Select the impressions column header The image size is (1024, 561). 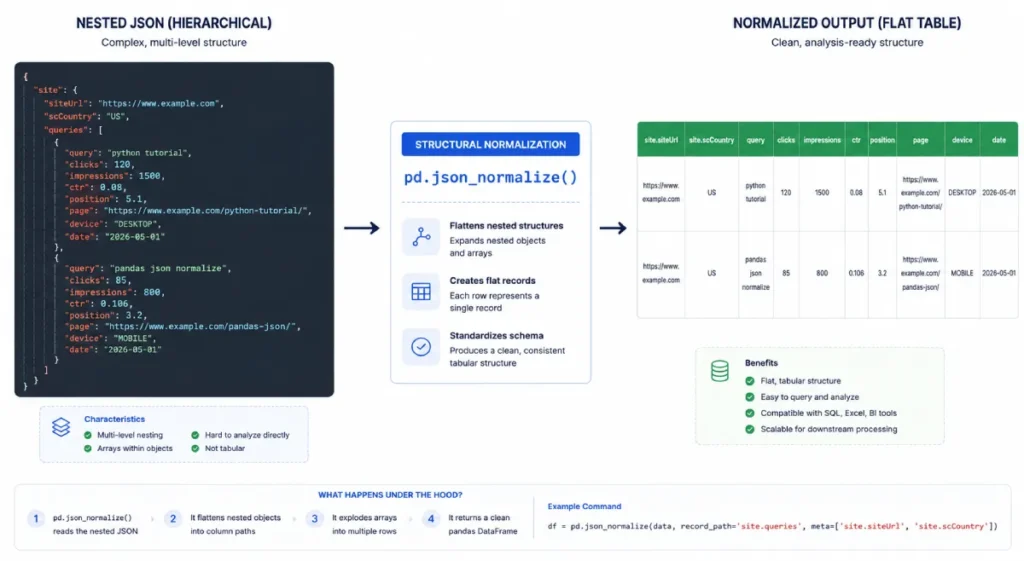tap(822, 140)
